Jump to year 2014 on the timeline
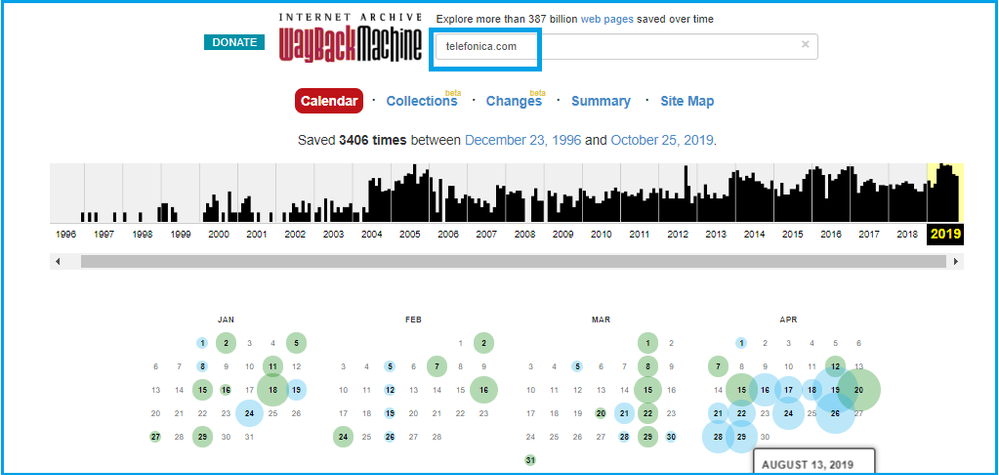The width and height of the screenshot is (999, 475). coord(753,234)
